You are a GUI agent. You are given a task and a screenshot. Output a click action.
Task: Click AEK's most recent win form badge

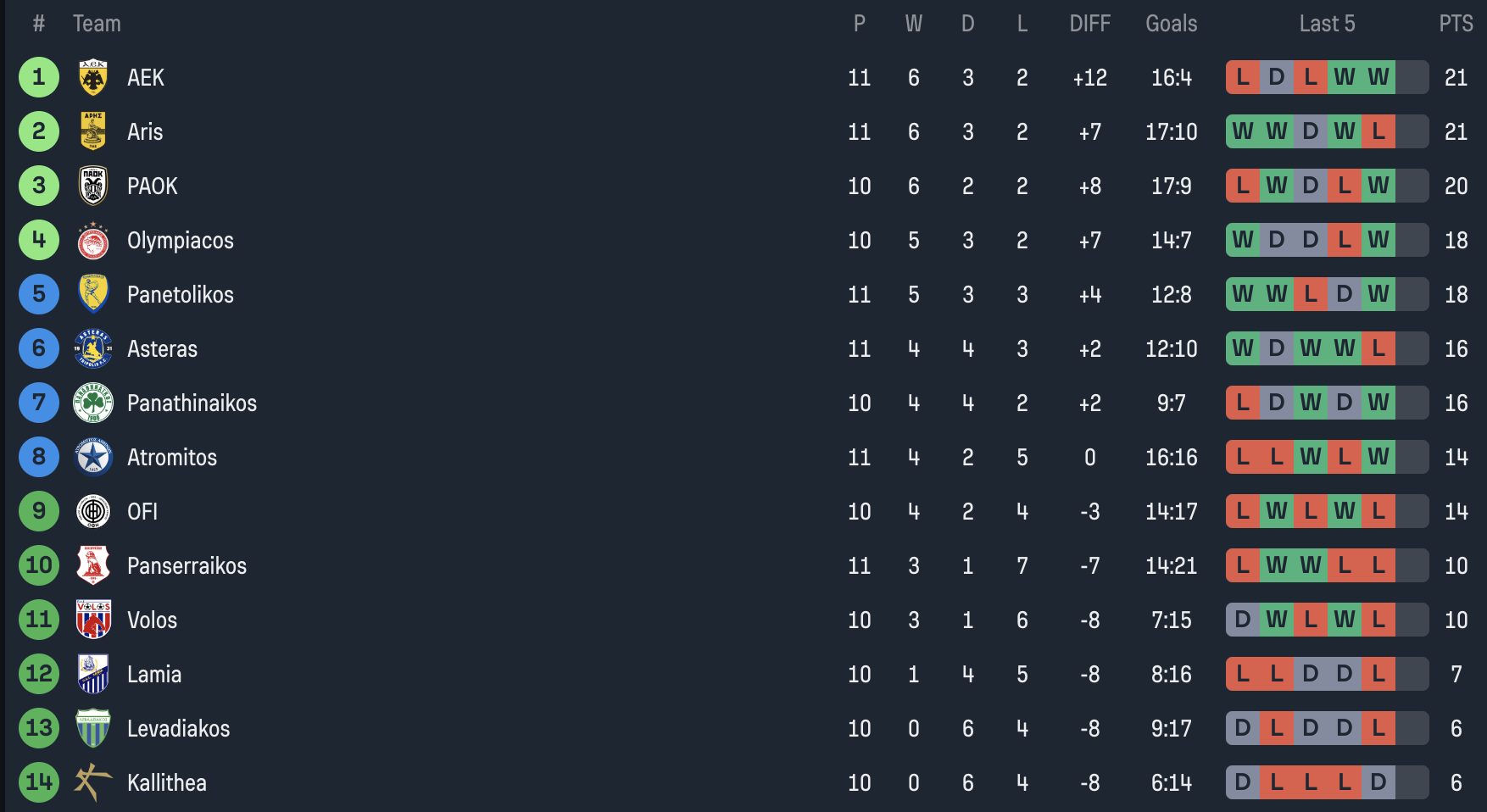click(x=1378, y=77)
